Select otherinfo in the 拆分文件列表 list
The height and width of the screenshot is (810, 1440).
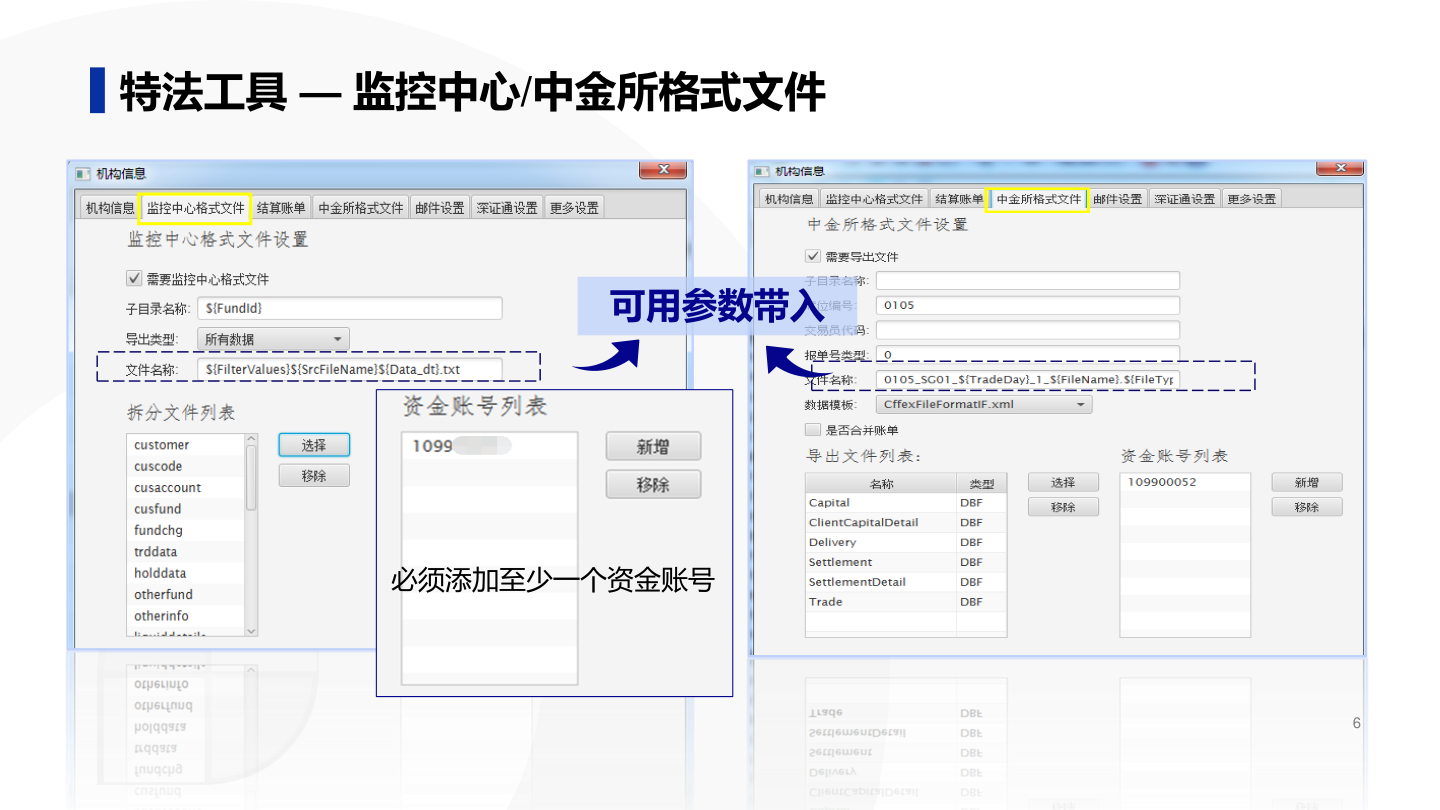[186, 616]
